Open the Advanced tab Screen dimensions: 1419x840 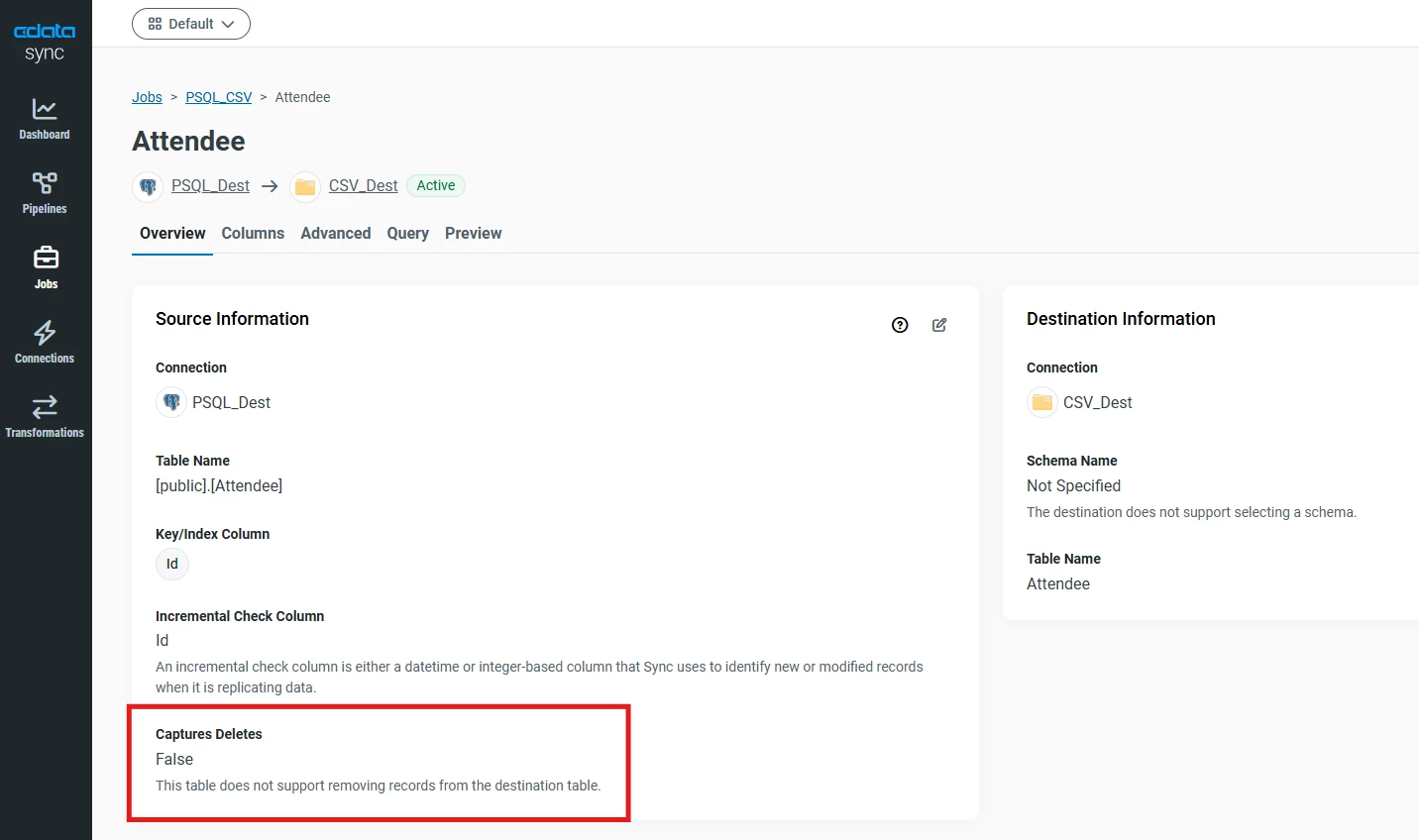click(336, 234)
